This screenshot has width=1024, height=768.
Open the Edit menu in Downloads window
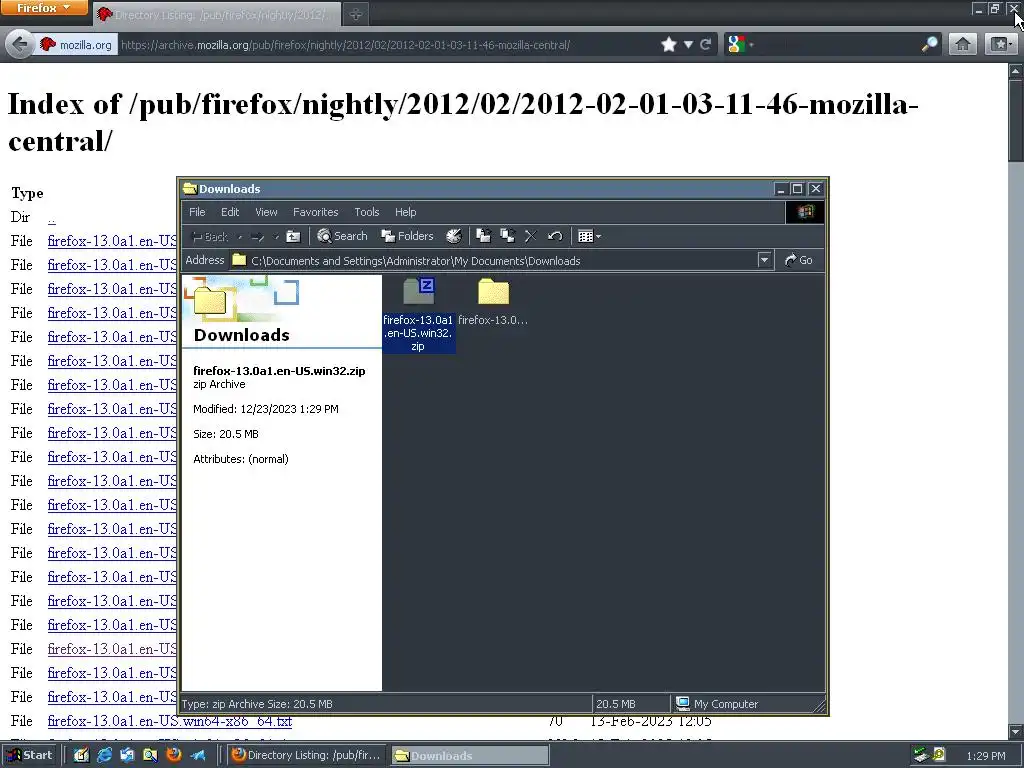click(230, 212)
